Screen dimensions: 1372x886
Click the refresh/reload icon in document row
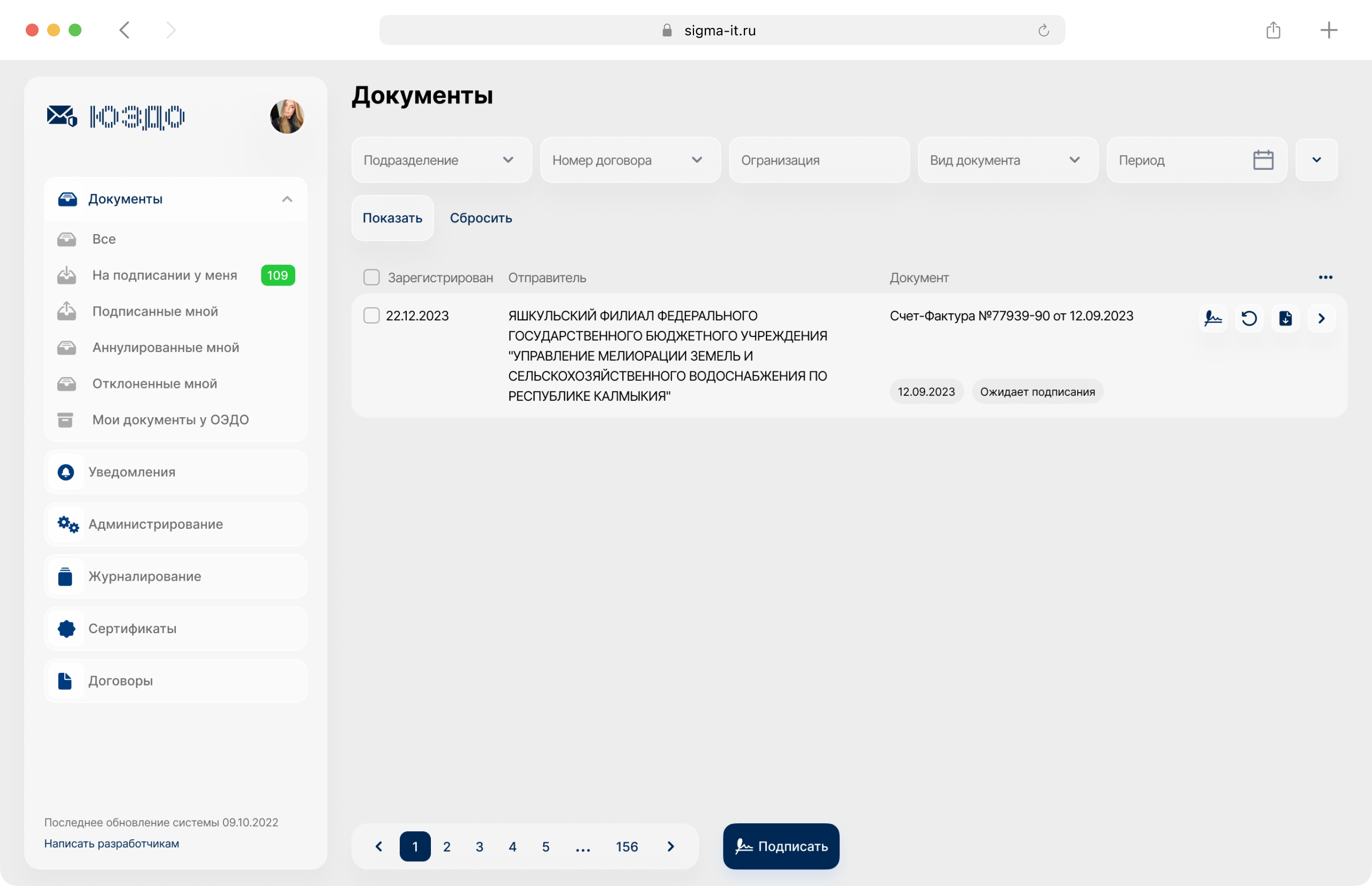pyautogui.click(x=1249, y=318)
